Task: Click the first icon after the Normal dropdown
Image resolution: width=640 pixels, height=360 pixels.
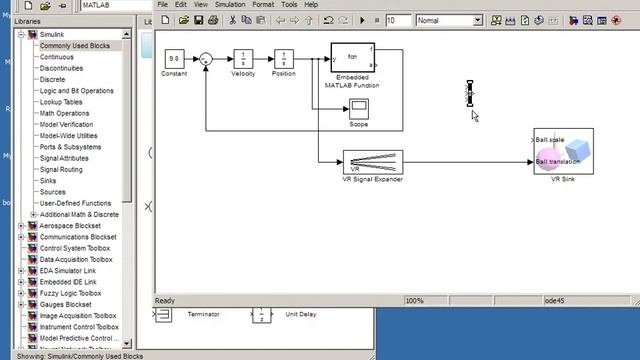Action: [496, 20]
